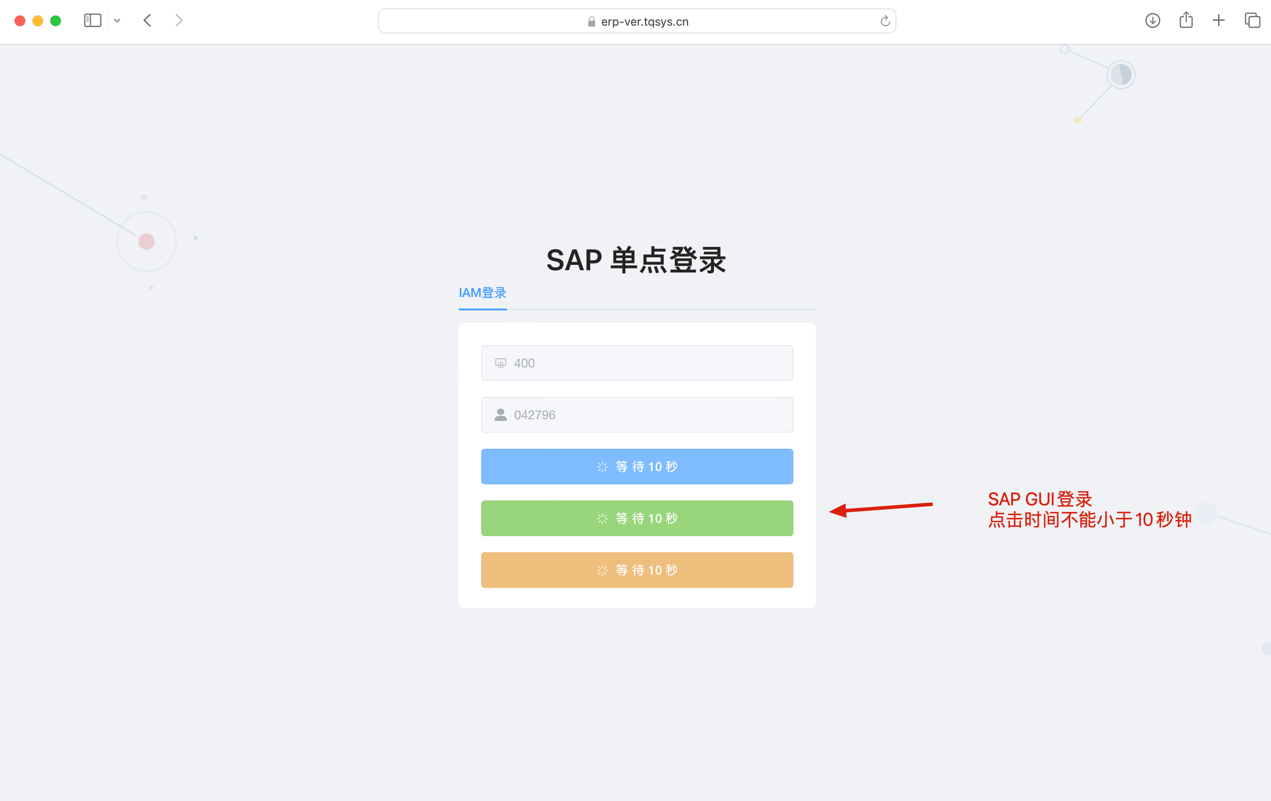The width and height of the screenshot is (1271, 801).
Task: Open the share sheet icon
Action: [1186, 20]
